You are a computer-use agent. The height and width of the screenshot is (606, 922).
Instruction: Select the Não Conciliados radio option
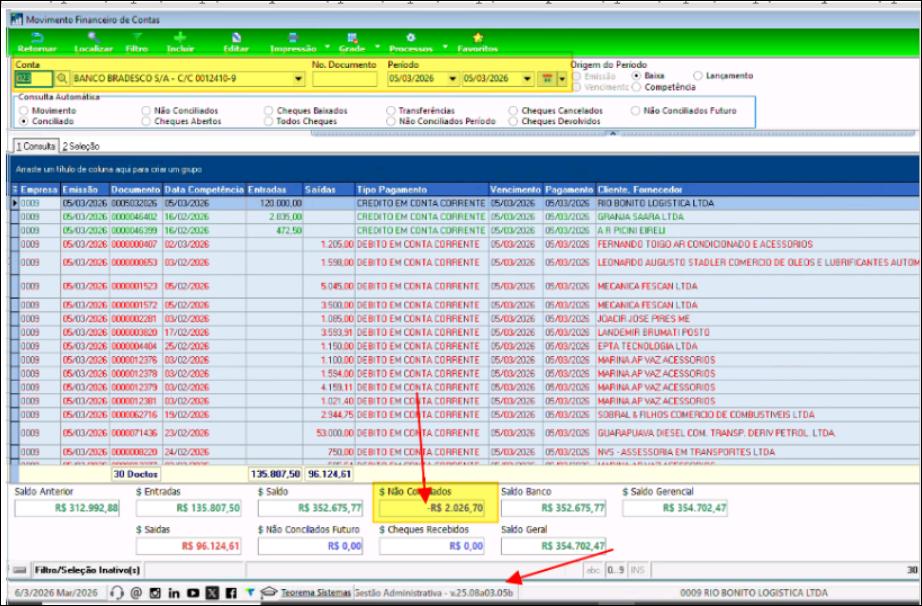[x=146, y=111]
